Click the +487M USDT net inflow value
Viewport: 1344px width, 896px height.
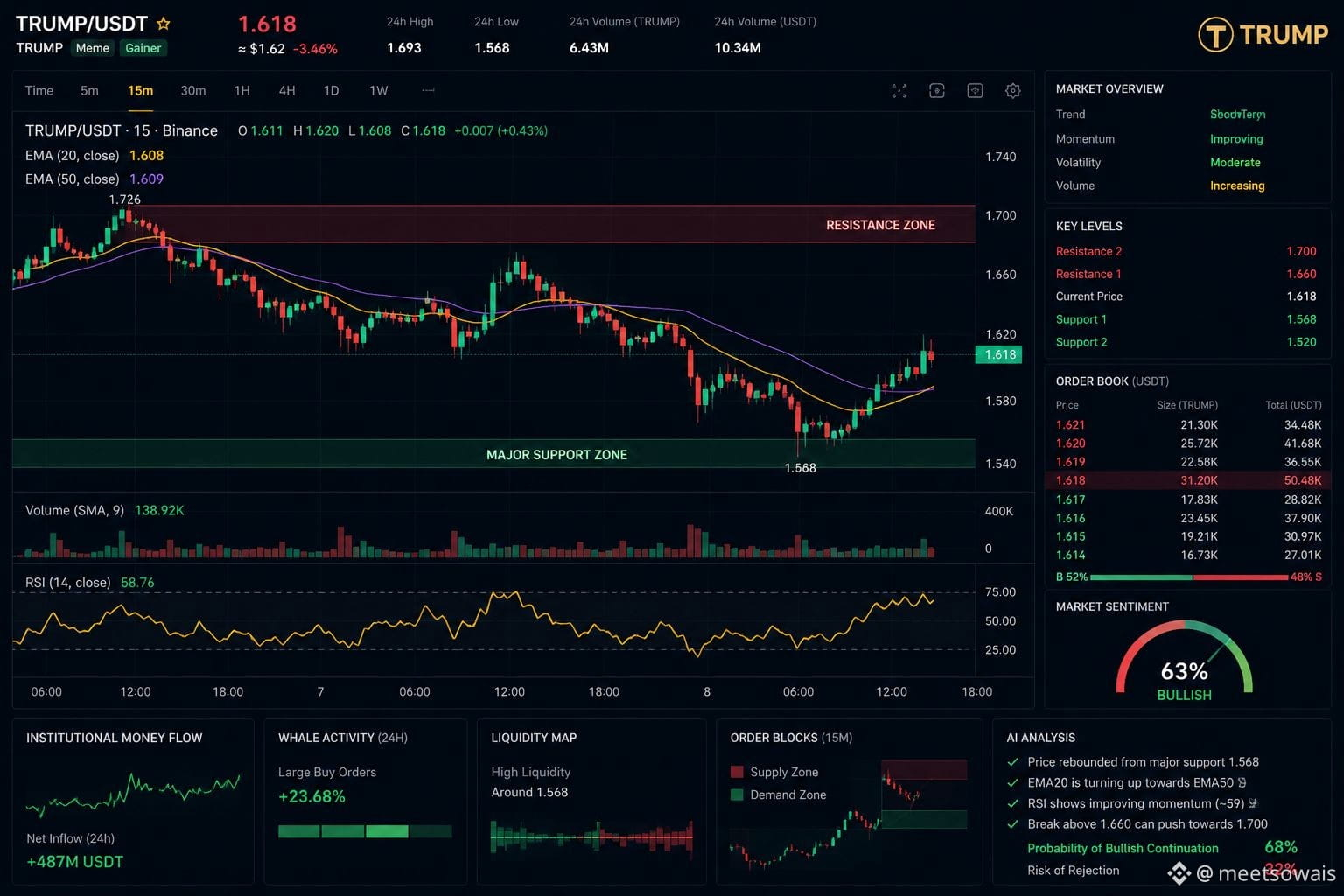75,862
